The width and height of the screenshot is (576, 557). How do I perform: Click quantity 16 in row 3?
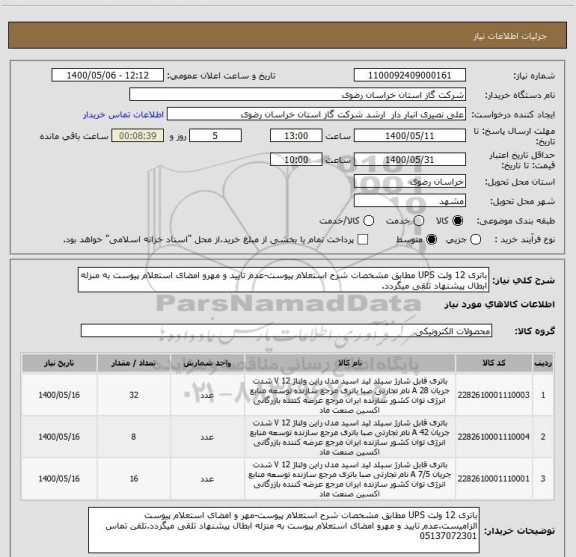(134, 479)
